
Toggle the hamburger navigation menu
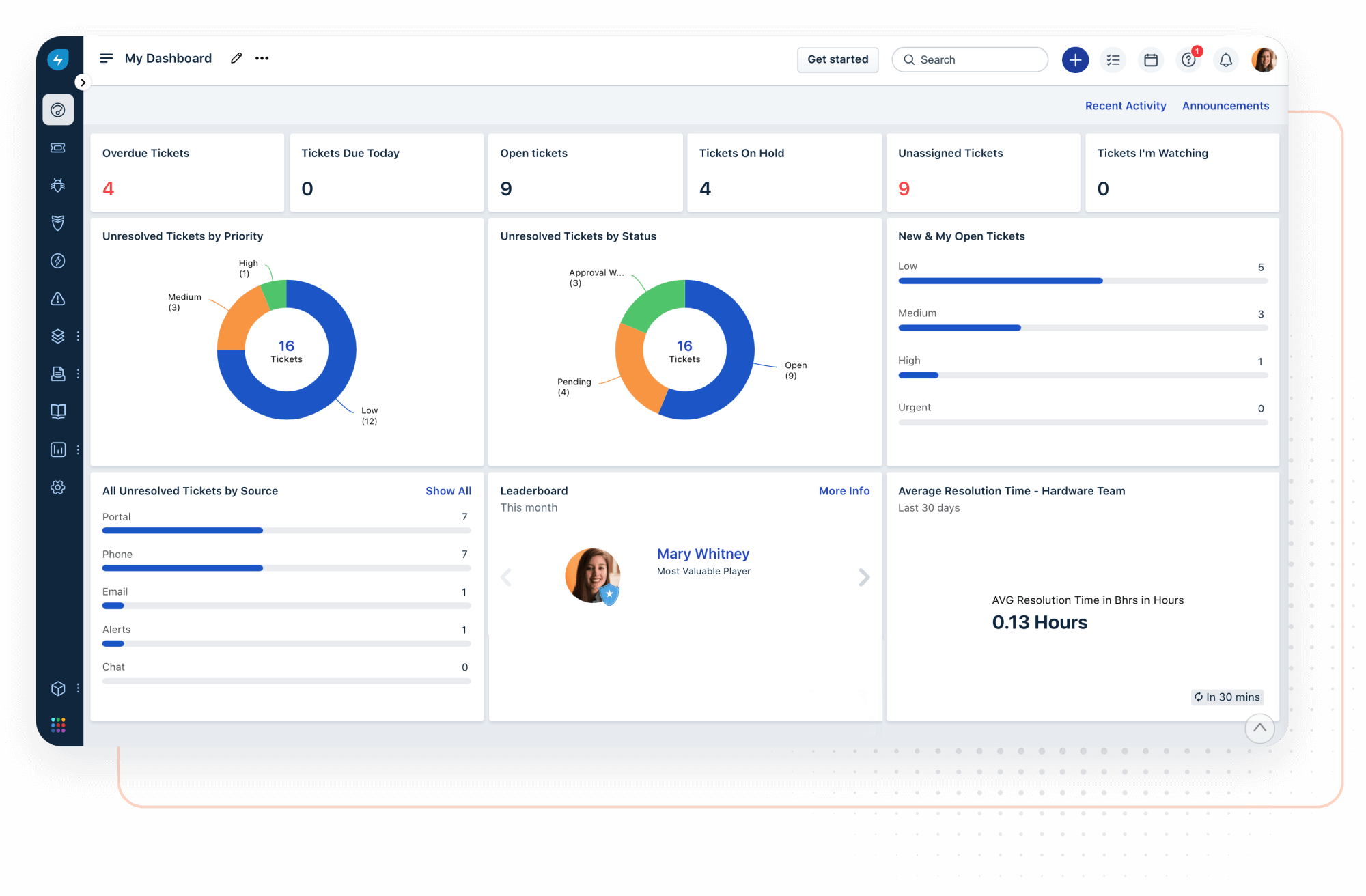click(x=107, y=58)
